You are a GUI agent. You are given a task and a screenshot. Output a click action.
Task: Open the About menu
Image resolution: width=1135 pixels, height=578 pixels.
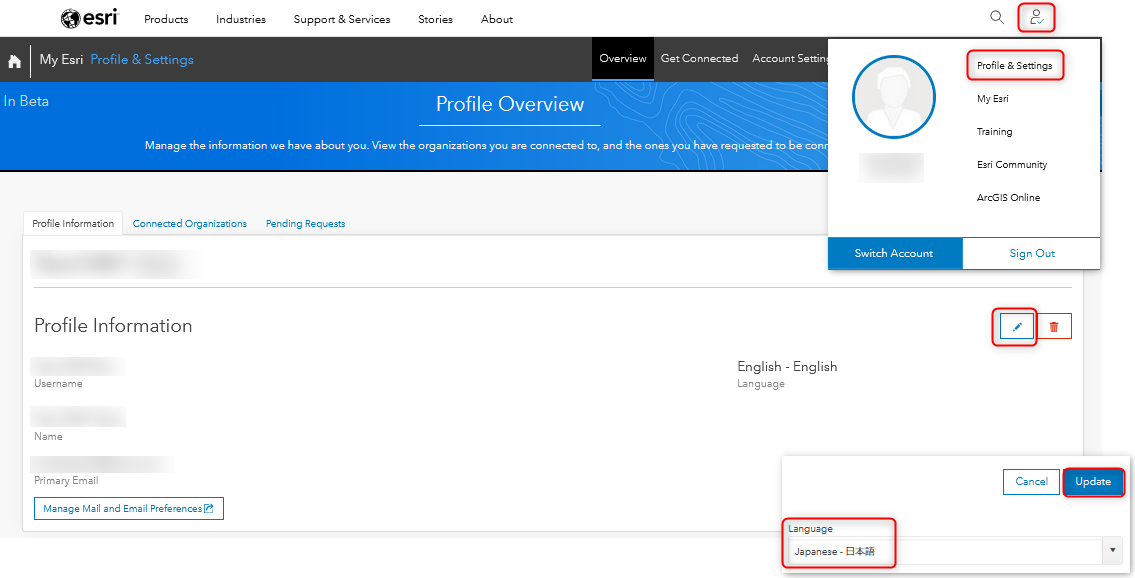(497, 20)
